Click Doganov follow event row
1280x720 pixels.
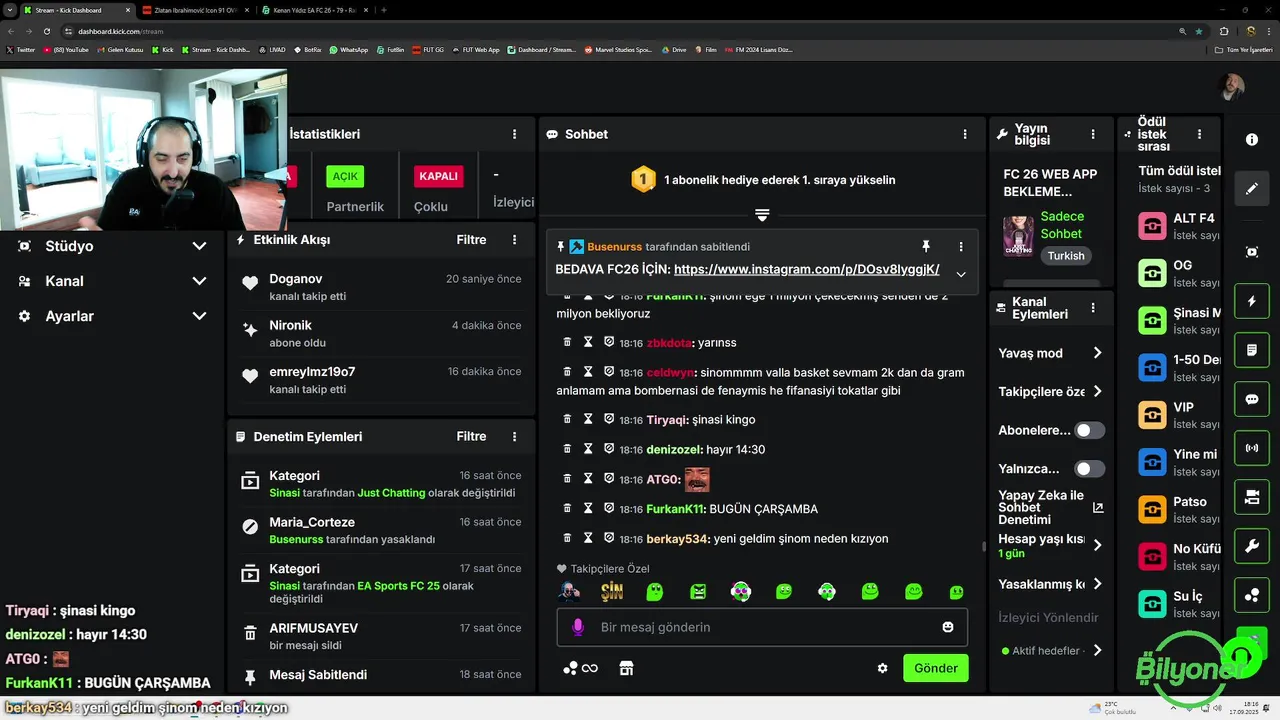pos(381,287)
